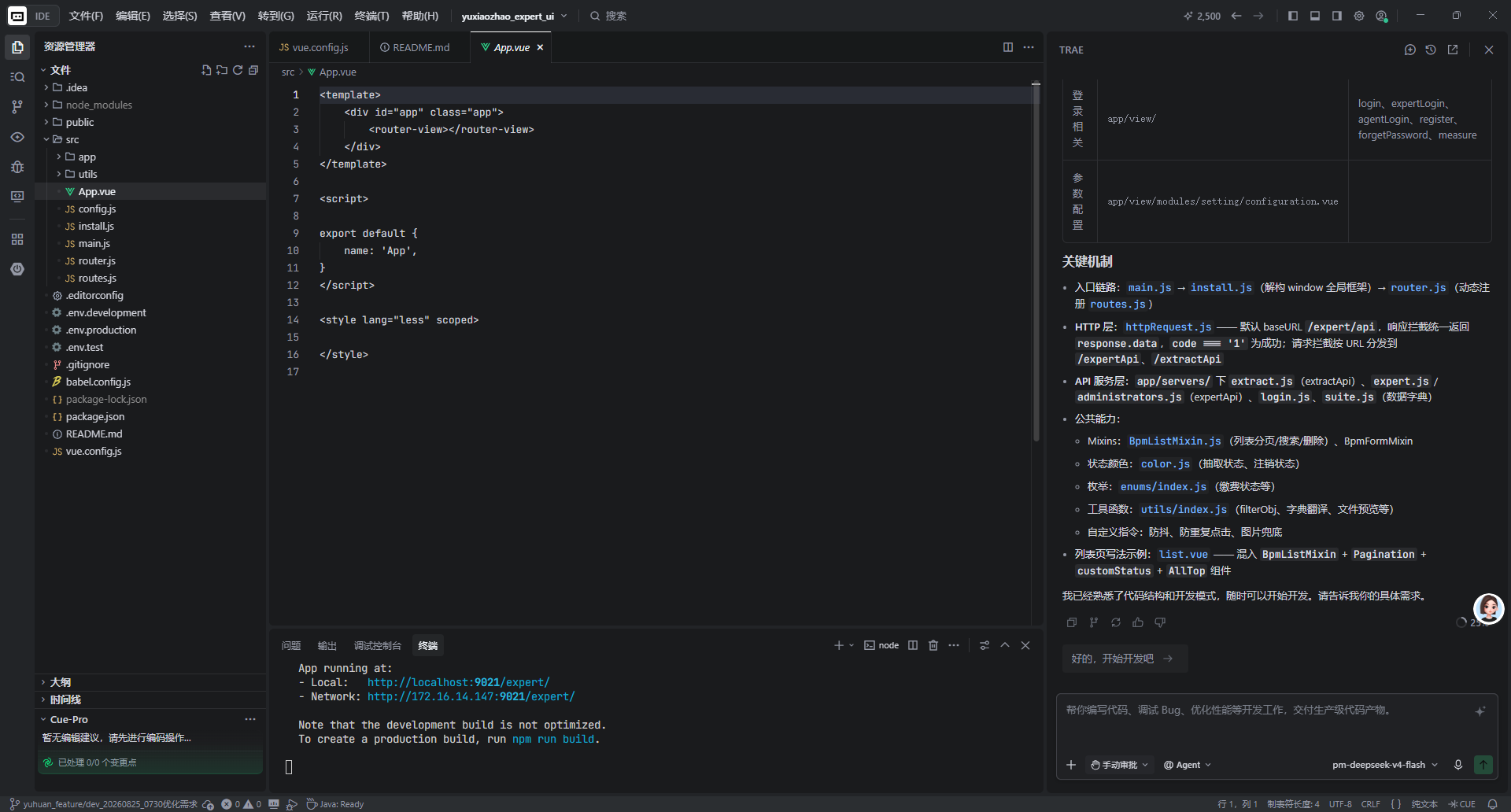Pop out the TRAE chat window
The image size is (1511, 812).
[1453, 50]
